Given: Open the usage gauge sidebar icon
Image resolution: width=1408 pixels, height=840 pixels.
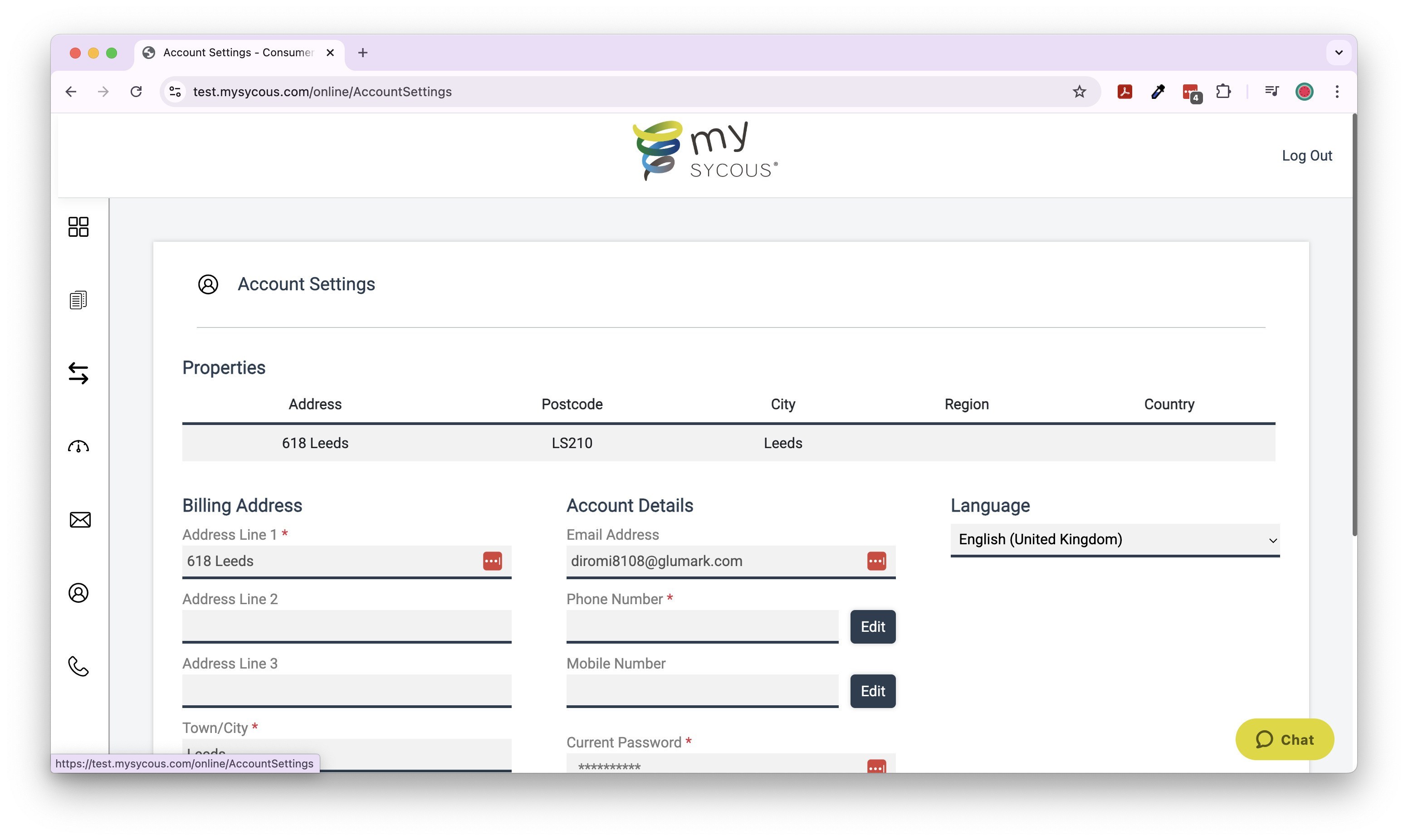Looking at the screenshot, I should 78,447.
